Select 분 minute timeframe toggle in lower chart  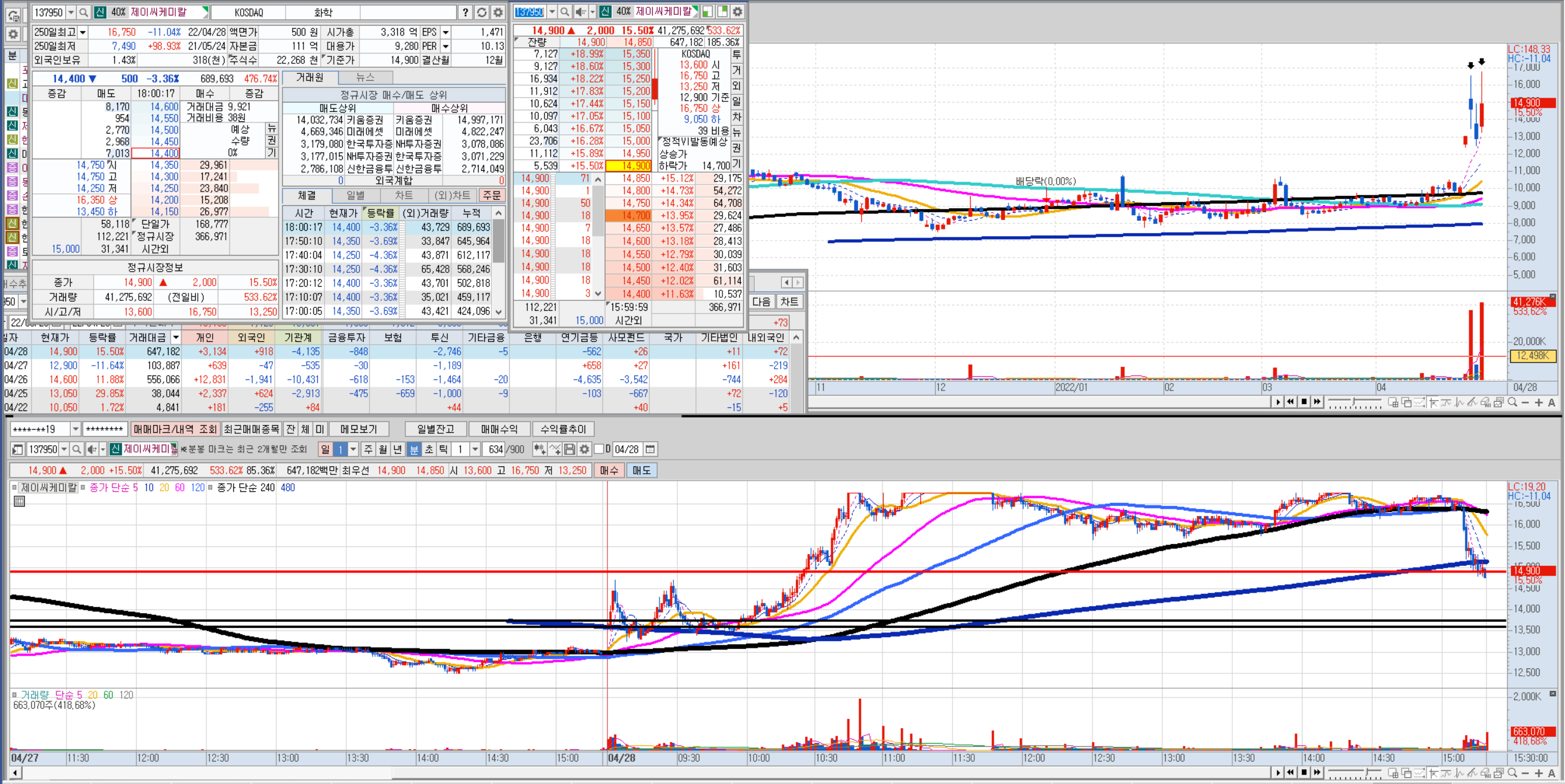(414, 449)
